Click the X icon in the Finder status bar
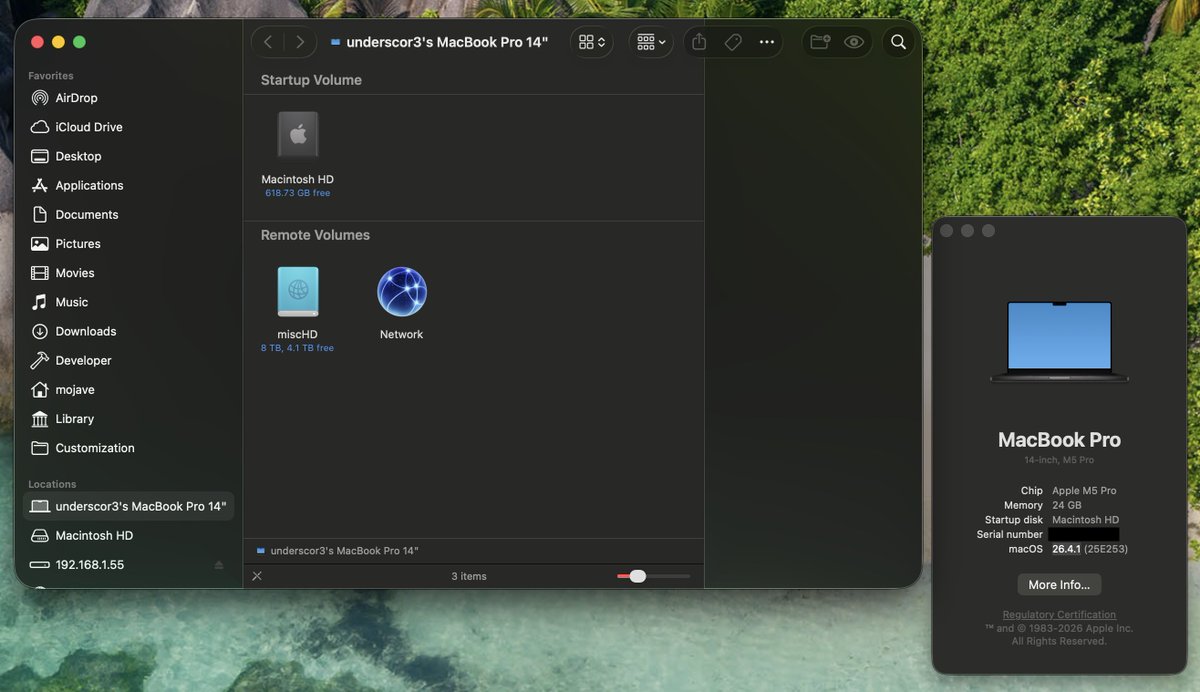The width and height of the screenshot is (1200, 692). [257, 576]
